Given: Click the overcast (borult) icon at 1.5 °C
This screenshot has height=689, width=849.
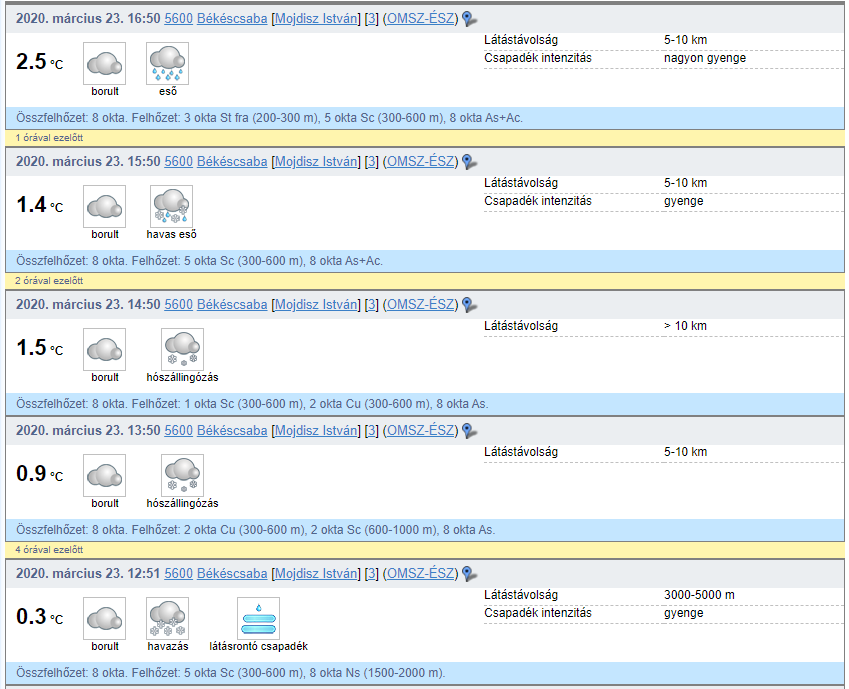Looking at the screenshot, I should point(104,349).
